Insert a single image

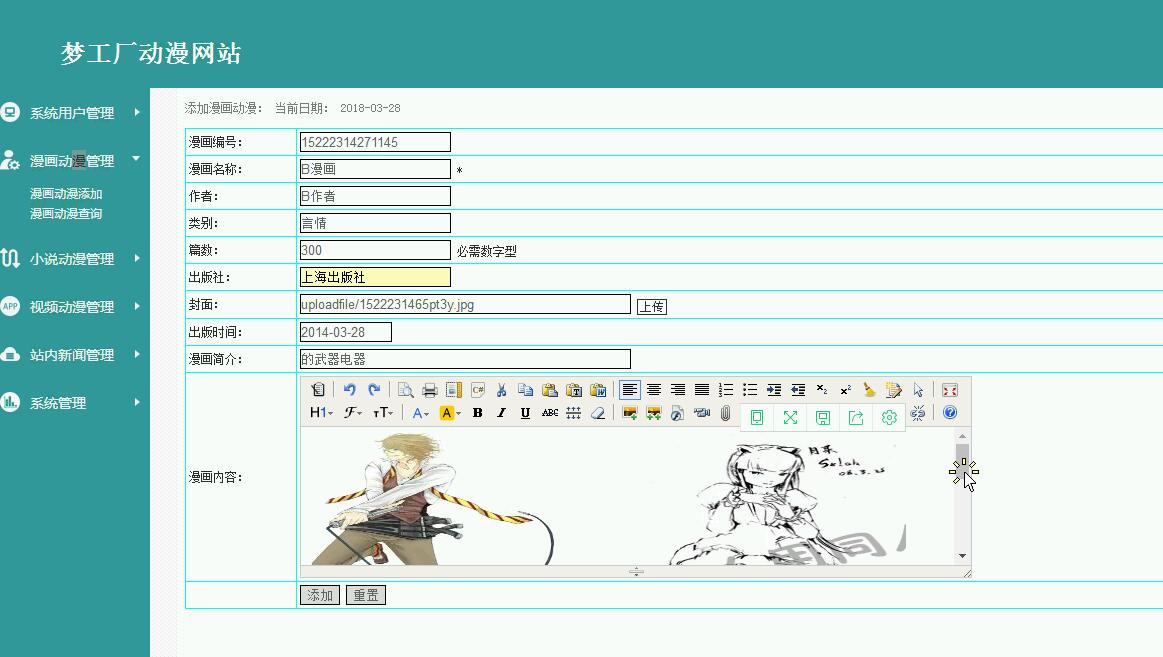tap(630, 413)
